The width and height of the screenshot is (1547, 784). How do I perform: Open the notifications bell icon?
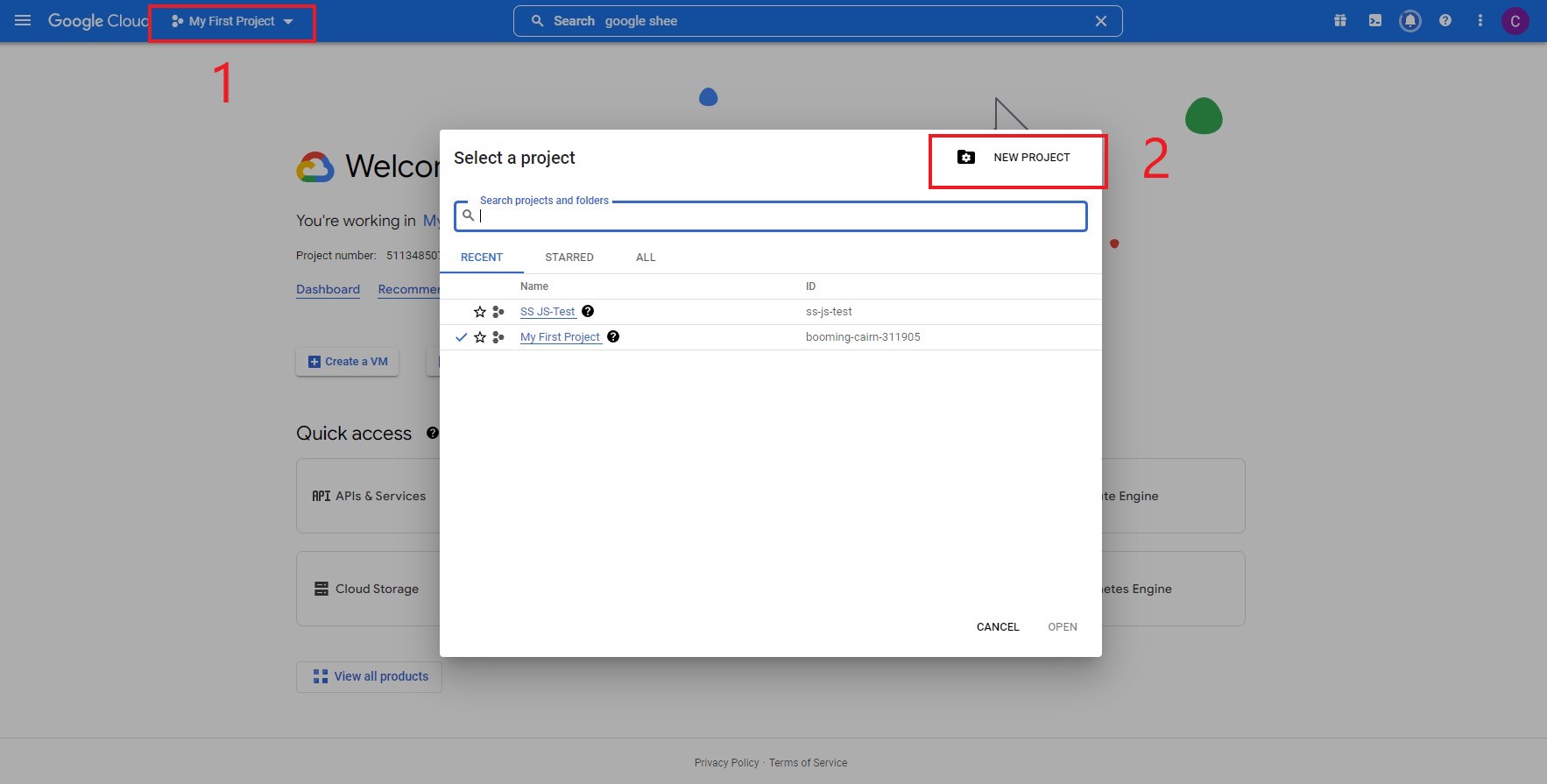point(1410,20)
